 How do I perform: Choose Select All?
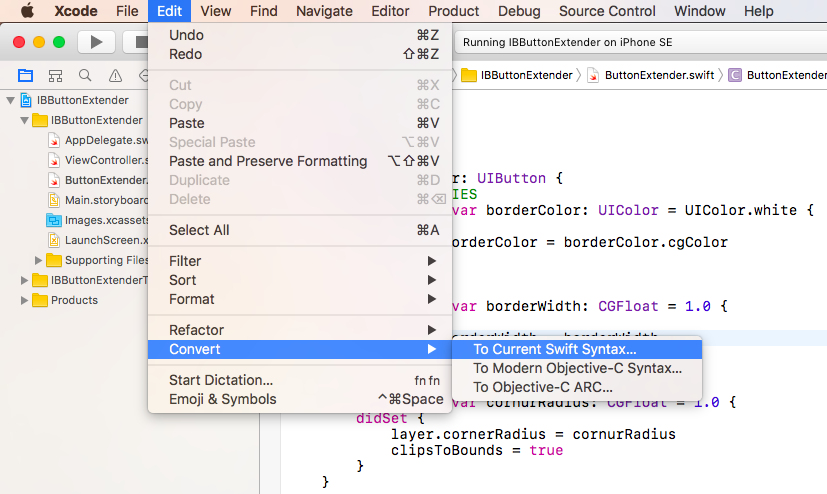point(300,230)
